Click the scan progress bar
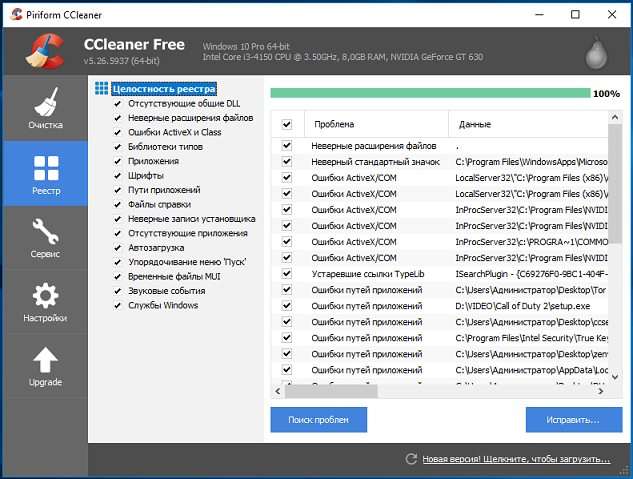Viewport: 633px width, 479px height. (x=430, y=93)
